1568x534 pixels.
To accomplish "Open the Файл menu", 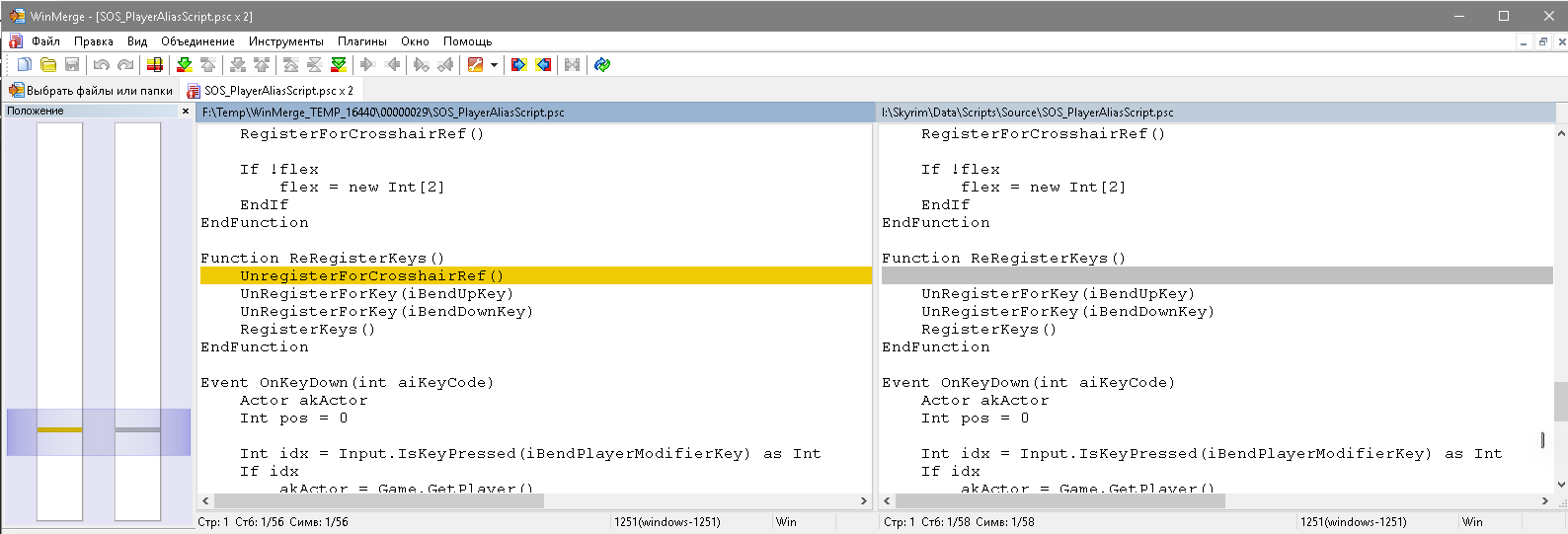I will [x=45, y=41].
